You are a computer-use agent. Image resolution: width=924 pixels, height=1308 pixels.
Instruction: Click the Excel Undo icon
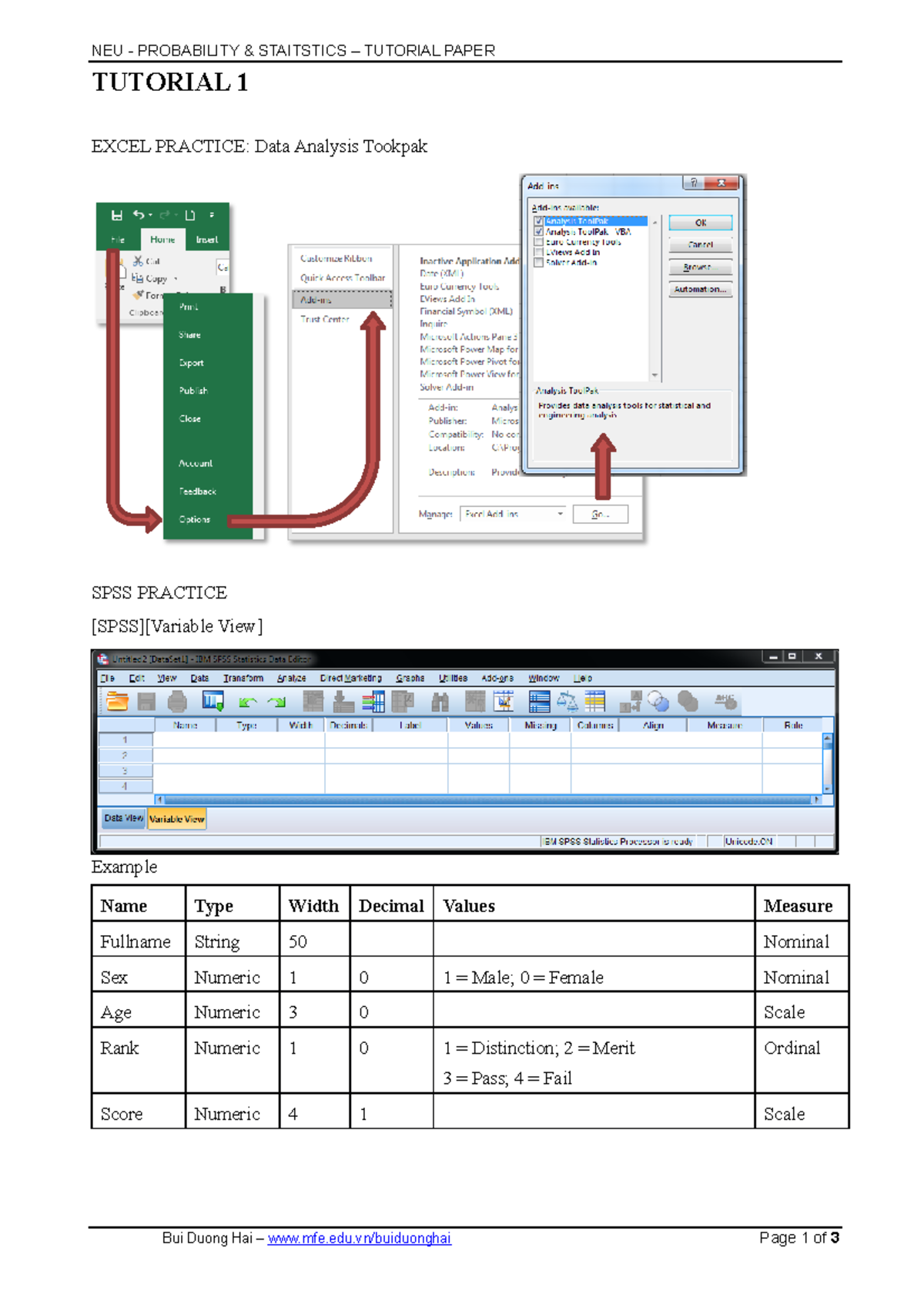[139, 216]
